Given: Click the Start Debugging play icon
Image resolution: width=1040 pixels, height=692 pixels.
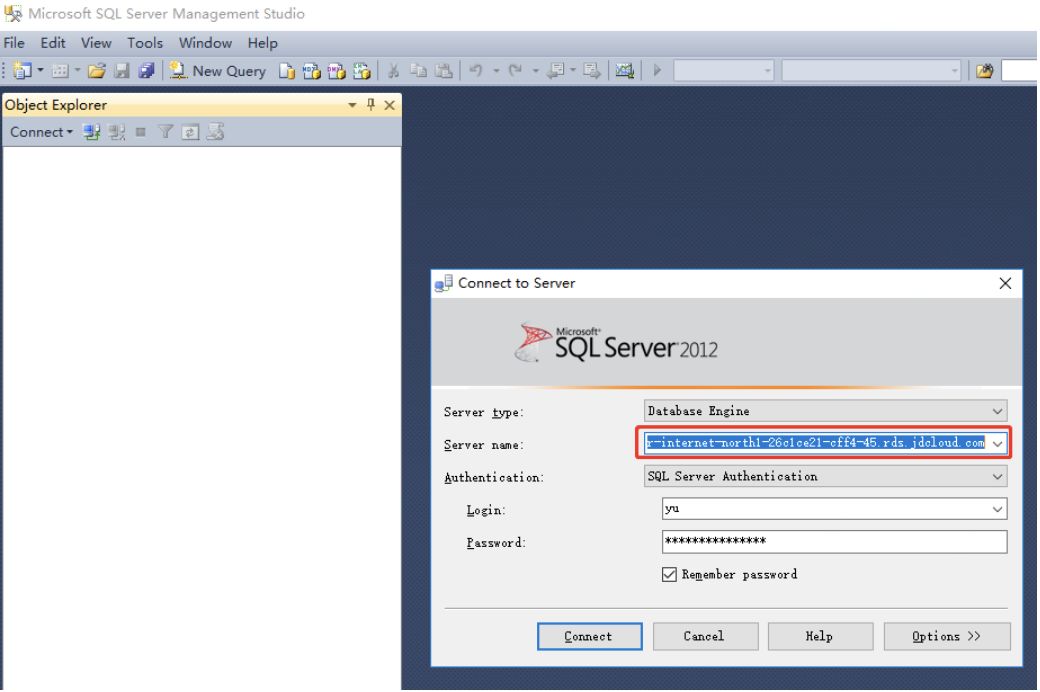Looking at the screenshot, I should coord(657,70).
